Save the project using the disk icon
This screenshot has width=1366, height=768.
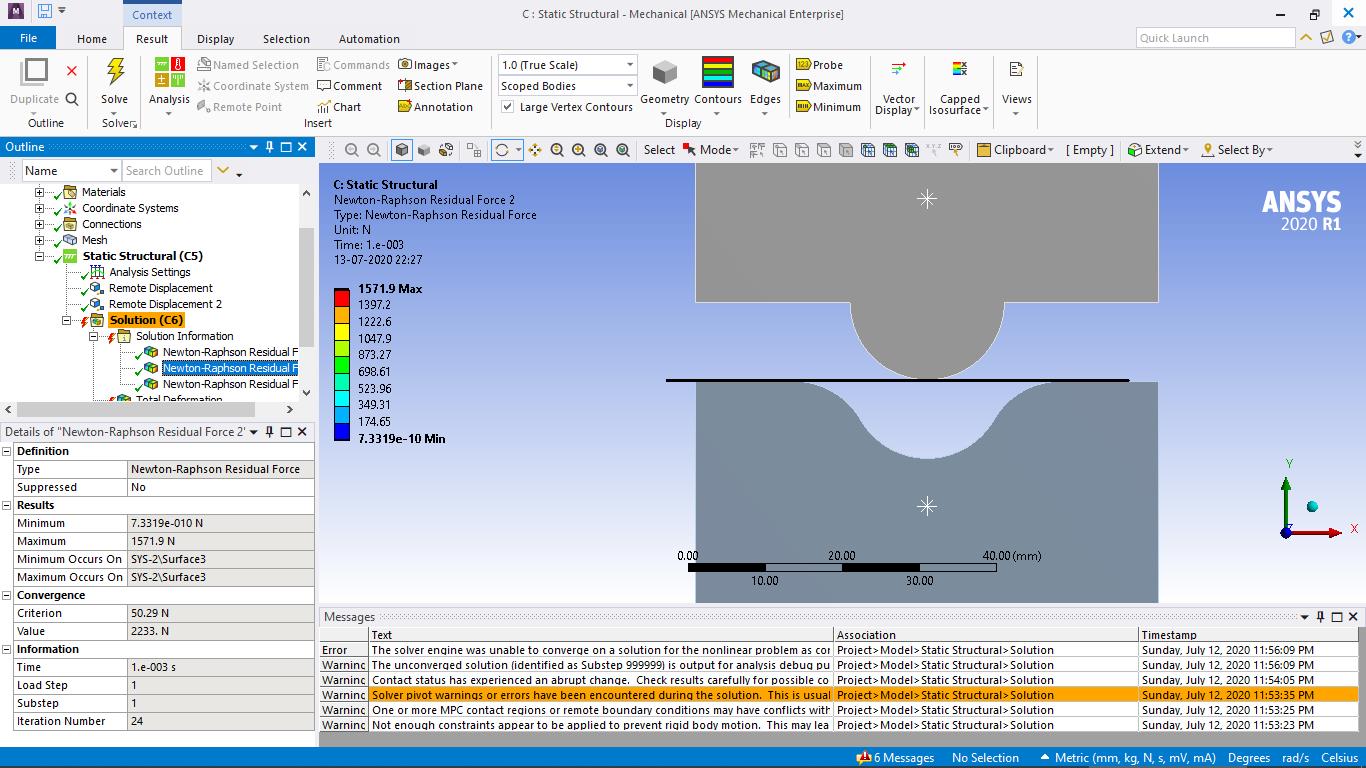click(x=44, y=12)
